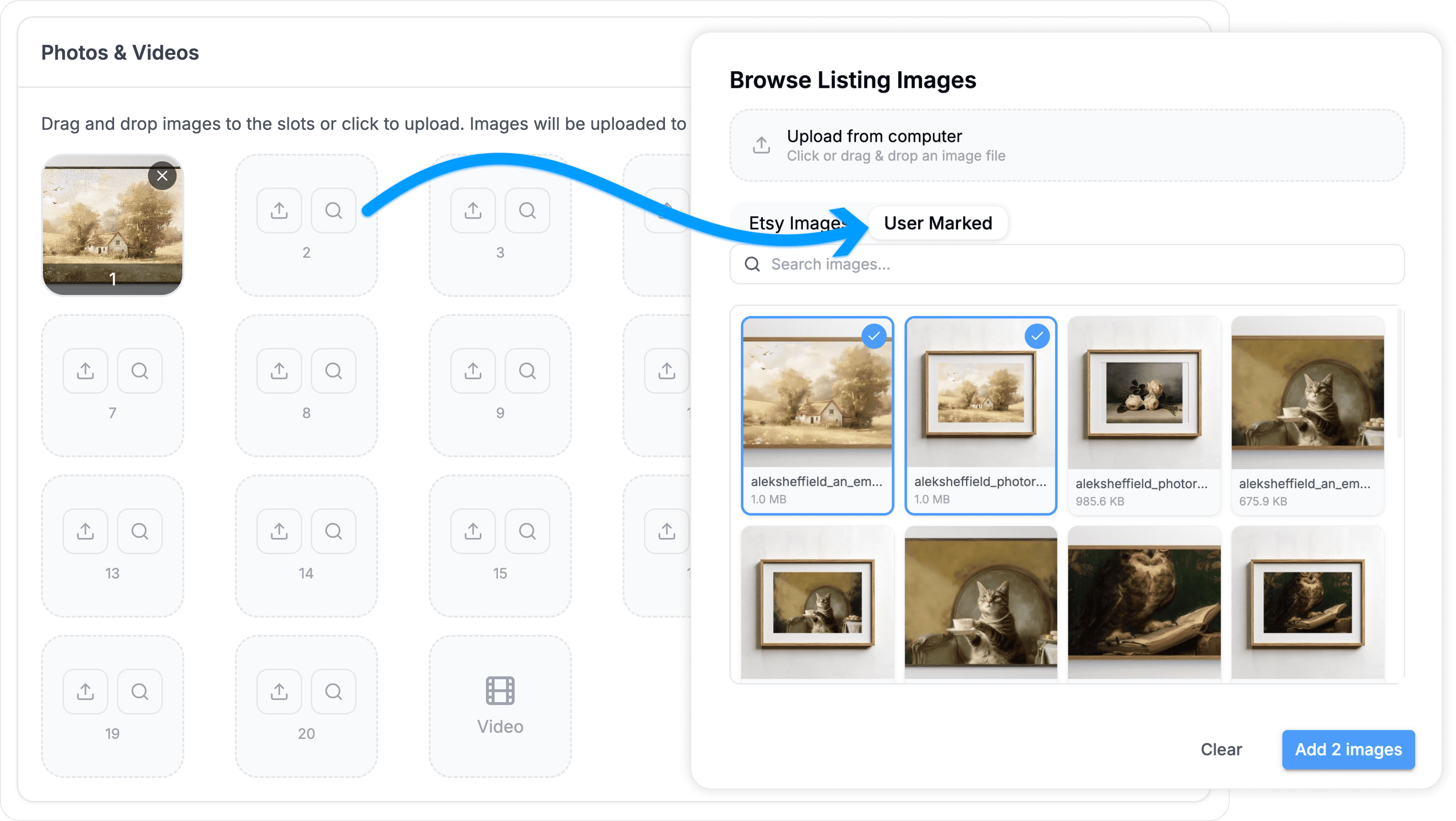Screen dimensions: 1456x821
Task: Select the owl reading book thumbnail
Action: (1143, 602)
